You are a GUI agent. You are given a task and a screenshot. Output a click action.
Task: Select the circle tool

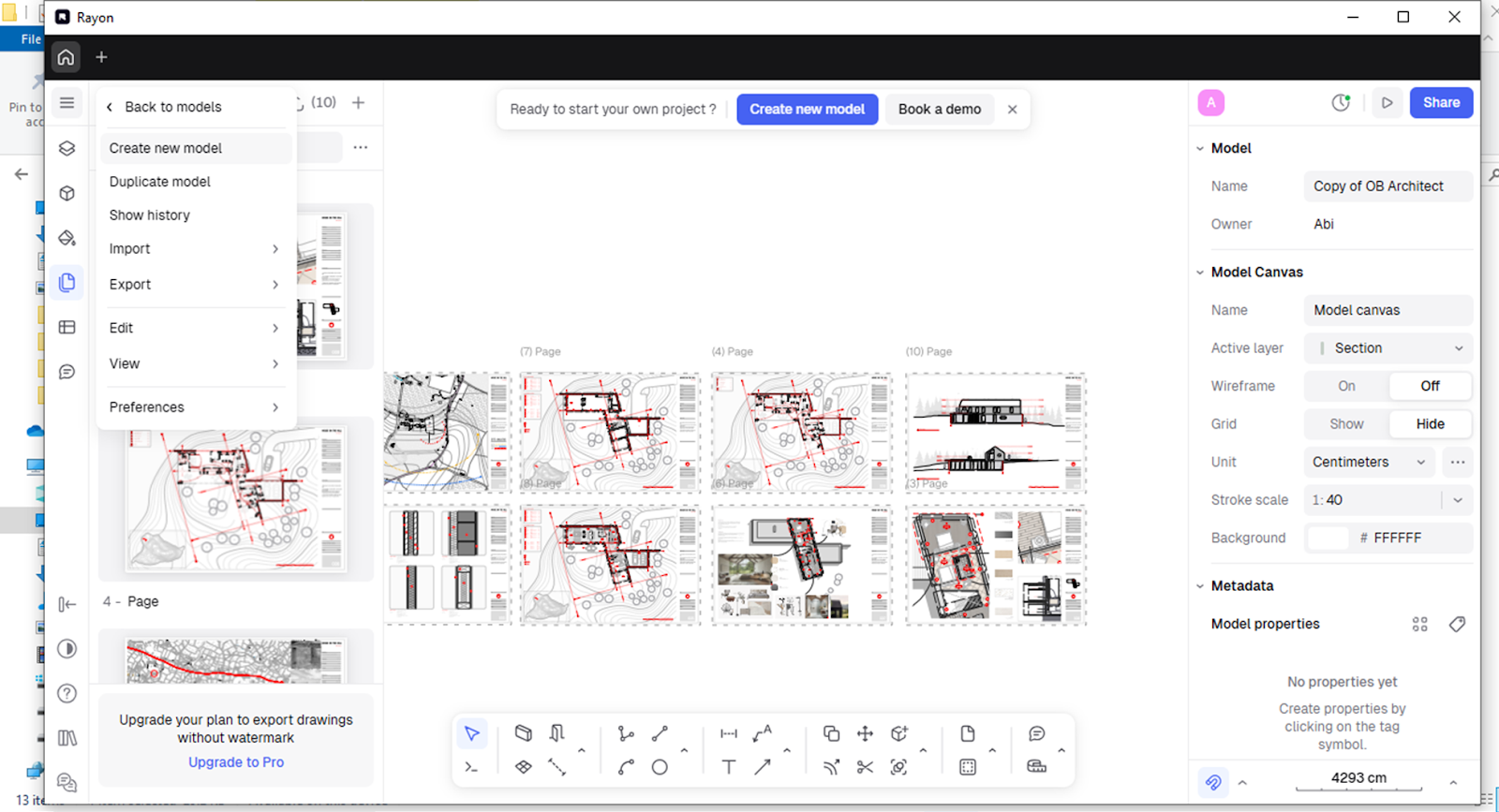point(660,767)
